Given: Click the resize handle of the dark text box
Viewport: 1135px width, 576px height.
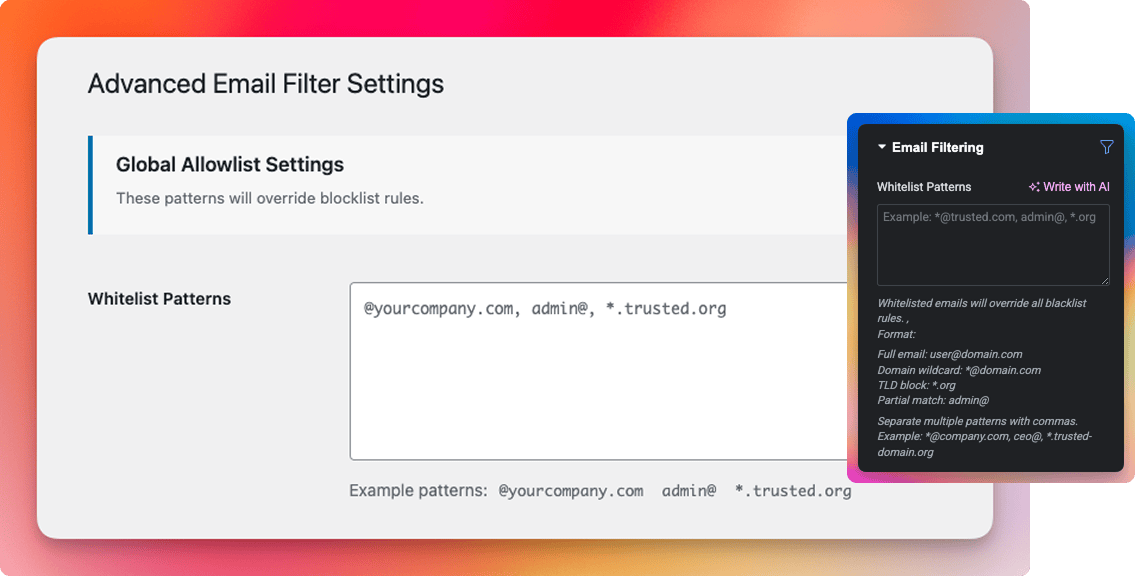Looking at the screenshot, I should 1105,281.
